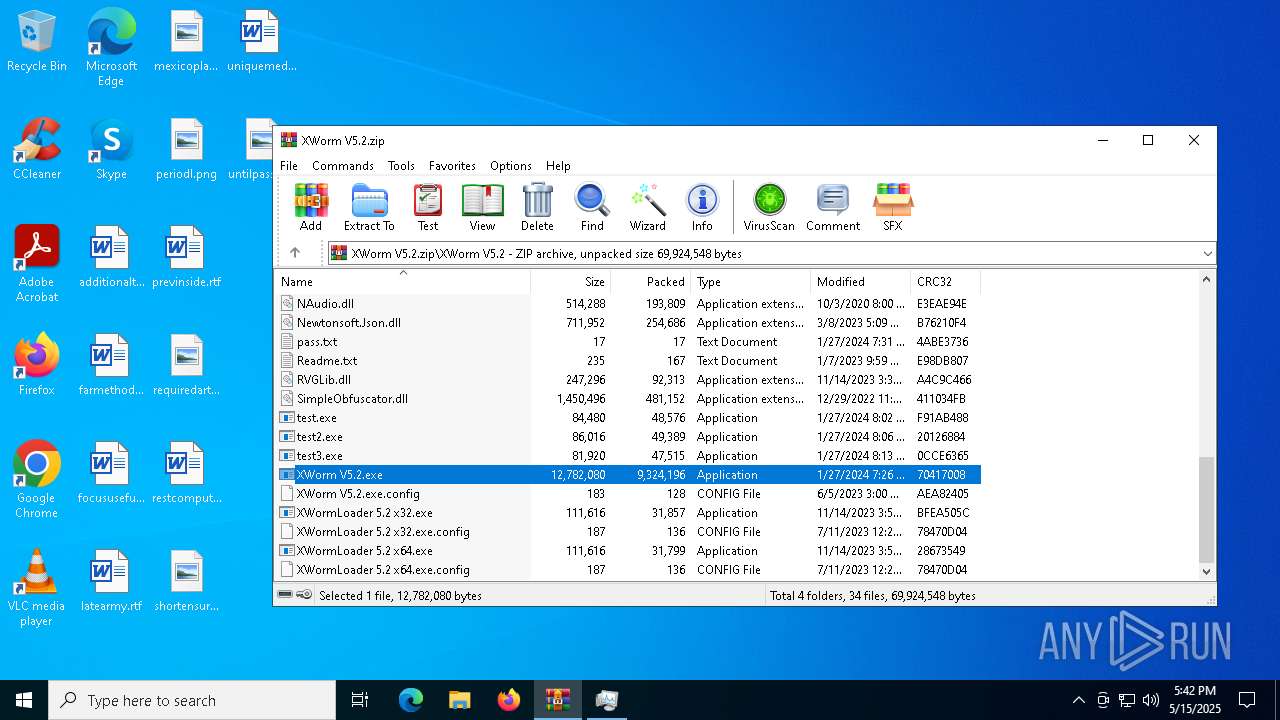This screenshot has width=1280, height=720.
Task: Sort by the Size column header
Action: click(x=570, y=282)
